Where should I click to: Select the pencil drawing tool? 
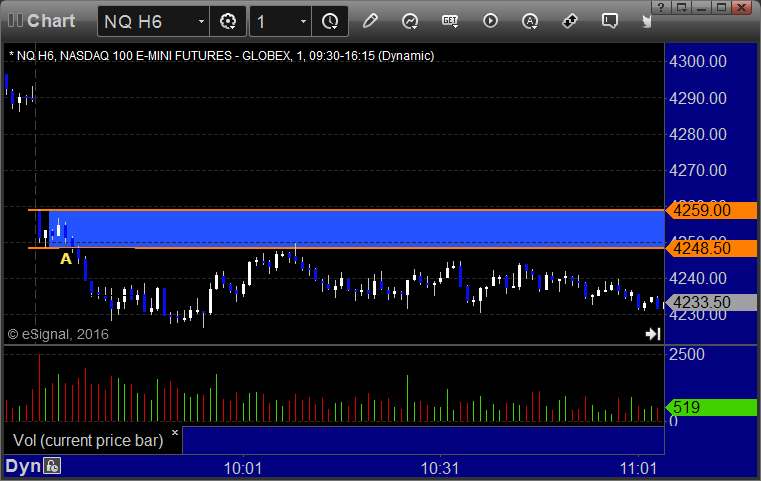(x=370, y=21)
